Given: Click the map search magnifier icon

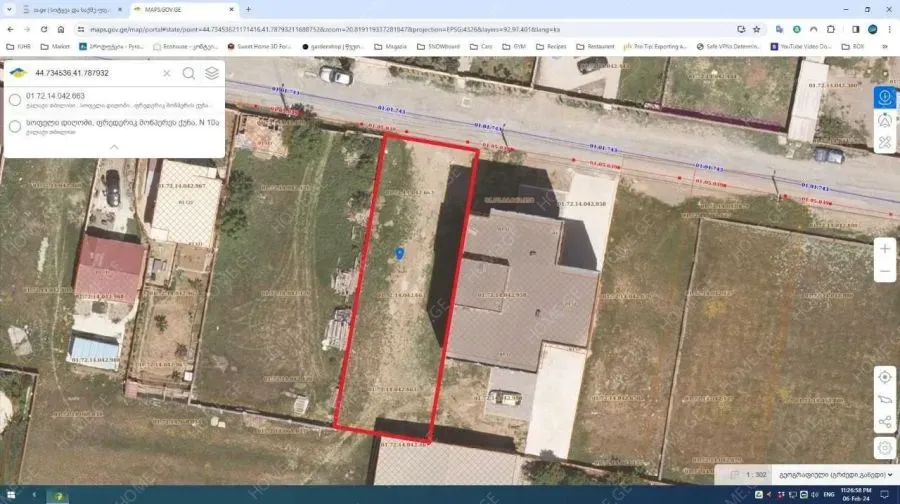Looking at the screenshot, I should click(188, 73).
